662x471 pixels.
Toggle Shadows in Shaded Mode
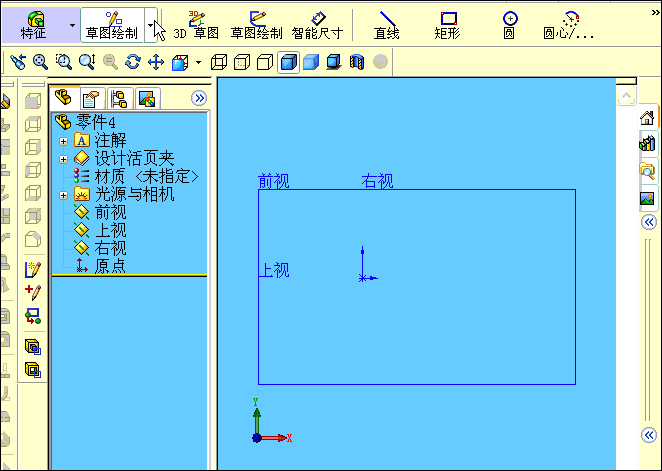click(334, 62)
